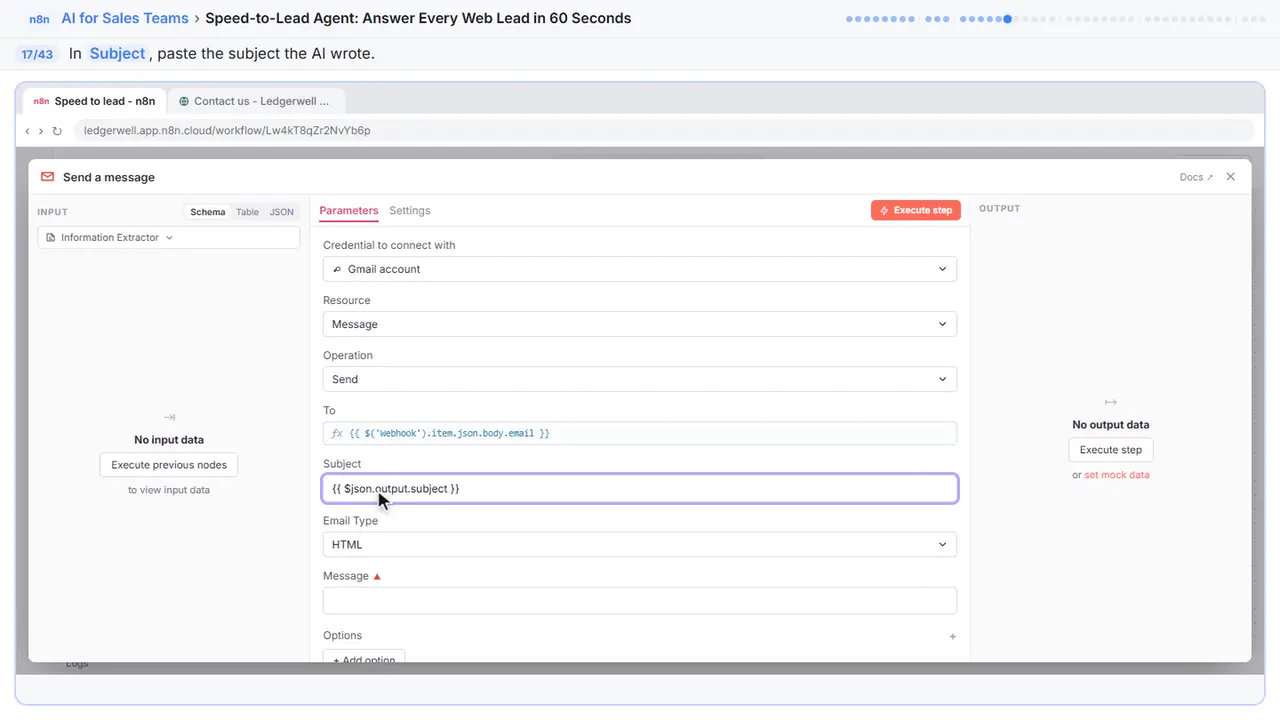The height and width of the screenshot is (720, 1280).
Task: Open the Gmail account credential dropdown
Action: click(x=640, y=269)
